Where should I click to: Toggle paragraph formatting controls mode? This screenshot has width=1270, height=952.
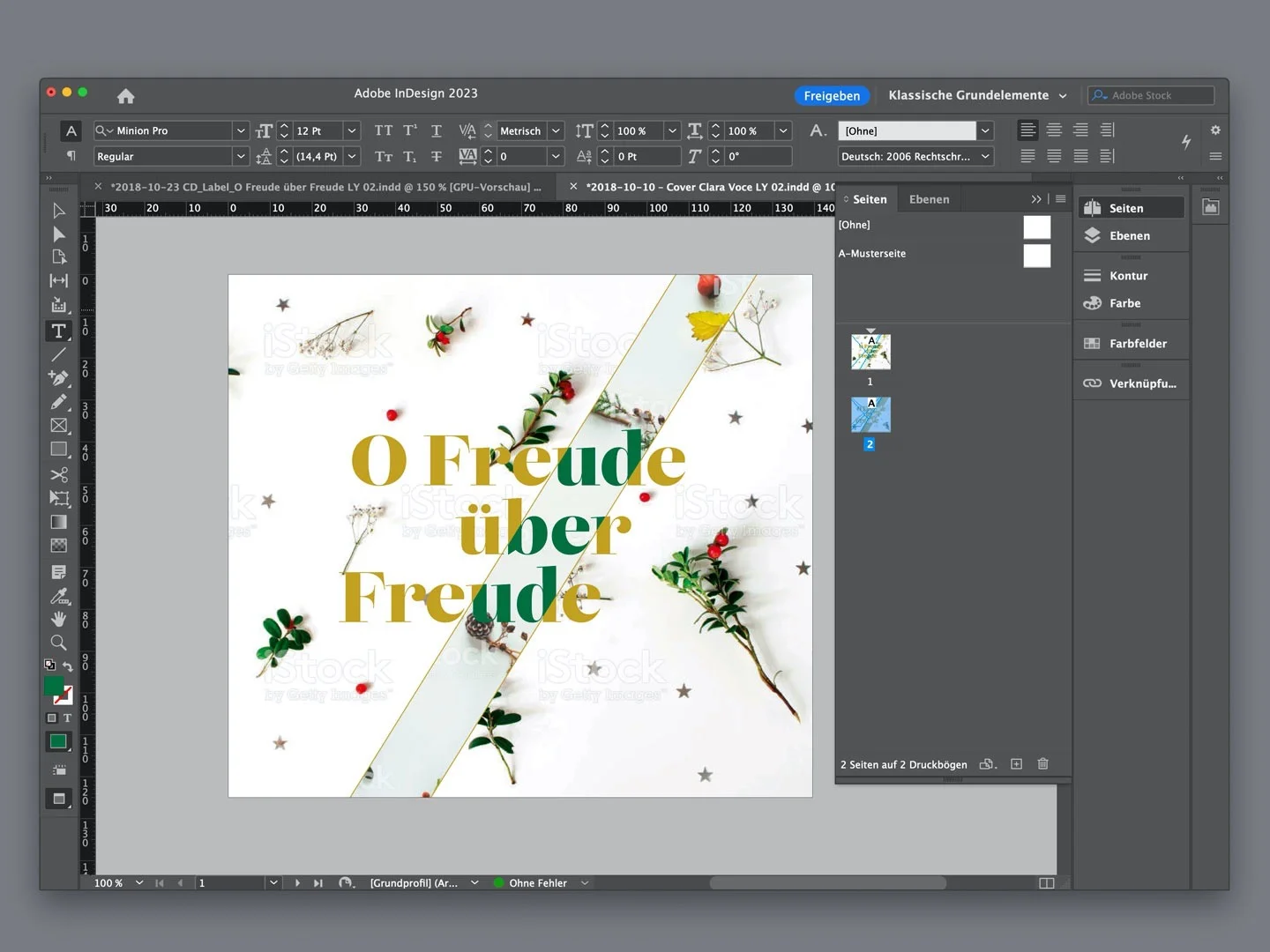pos(71,156)
